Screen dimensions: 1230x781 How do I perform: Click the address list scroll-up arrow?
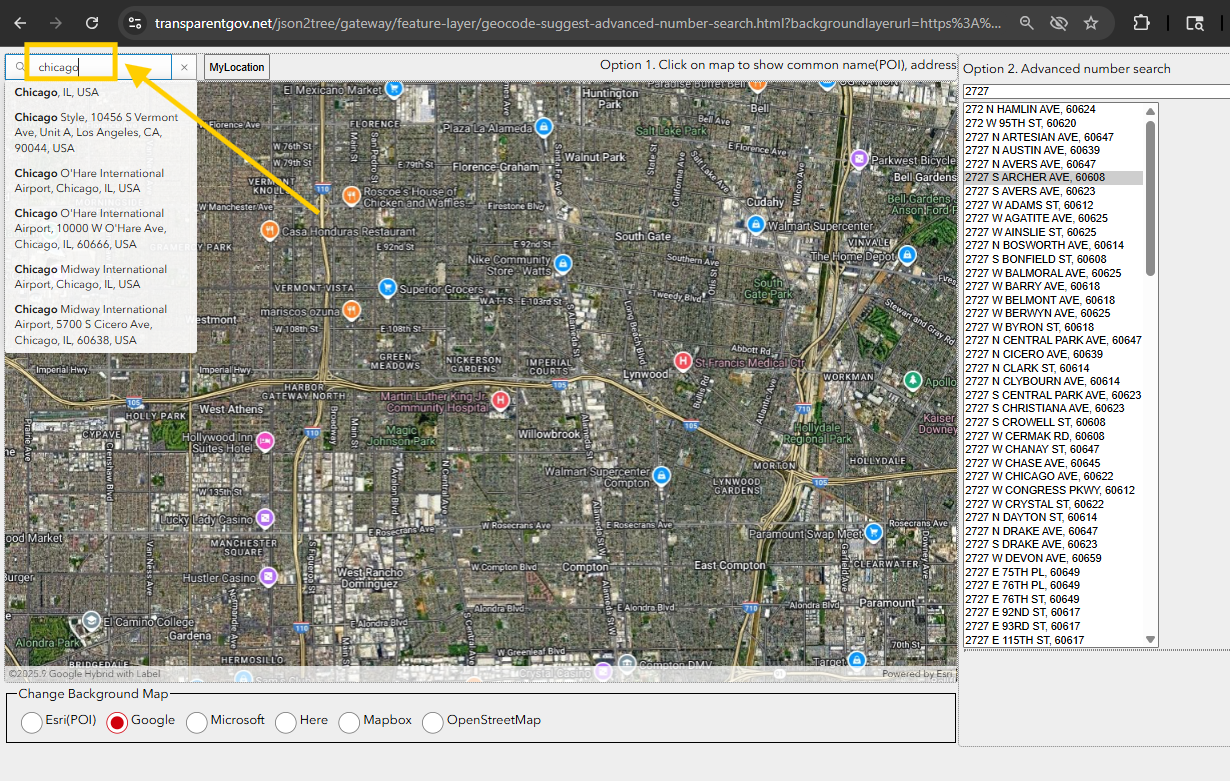1150,111
